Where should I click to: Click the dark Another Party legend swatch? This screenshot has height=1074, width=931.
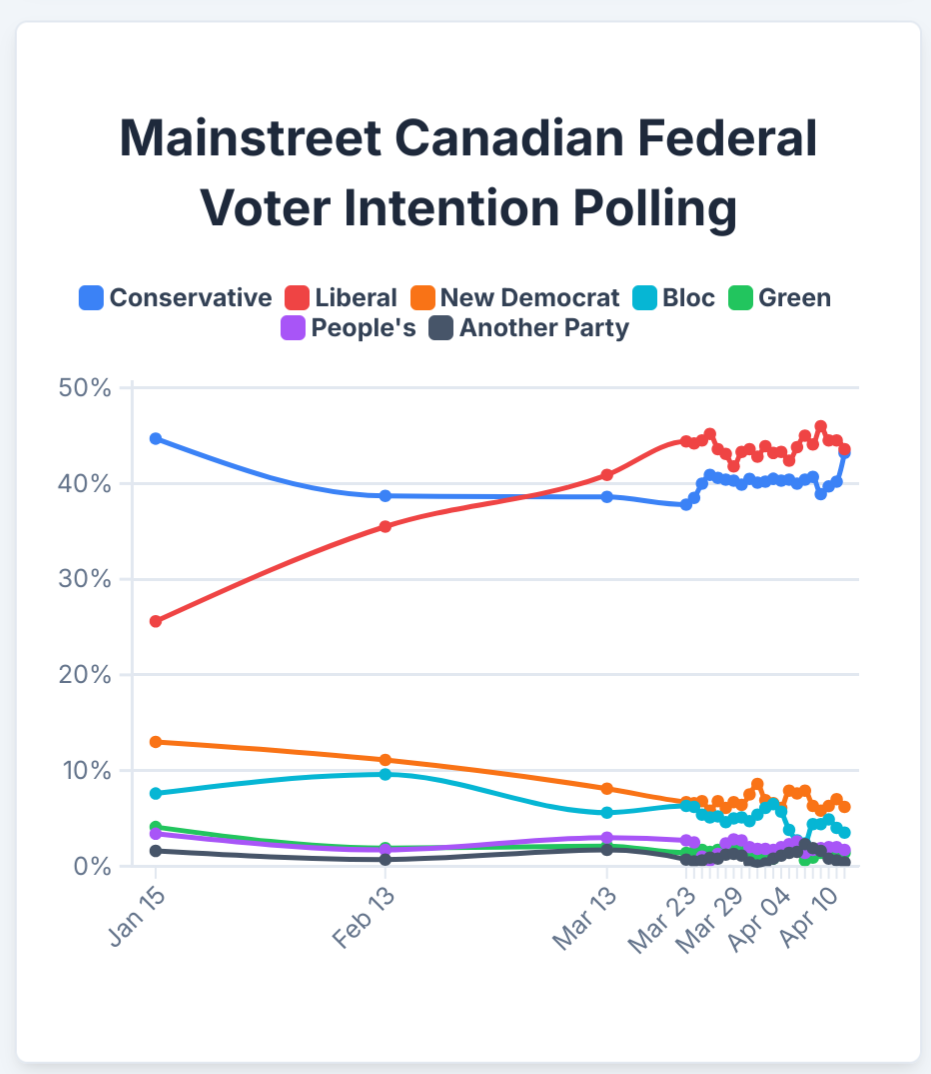pyautogui.click(x=441, y=327)
